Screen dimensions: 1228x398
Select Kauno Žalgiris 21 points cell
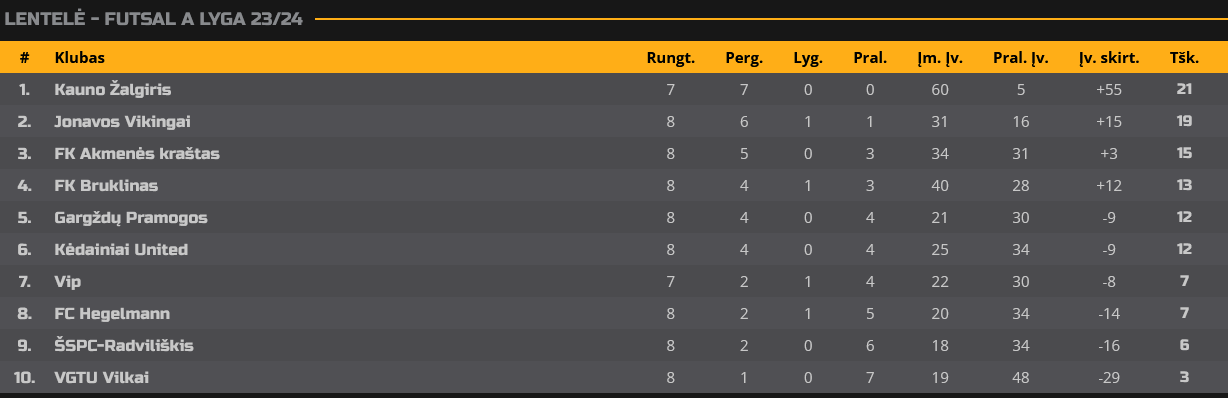1184,89
